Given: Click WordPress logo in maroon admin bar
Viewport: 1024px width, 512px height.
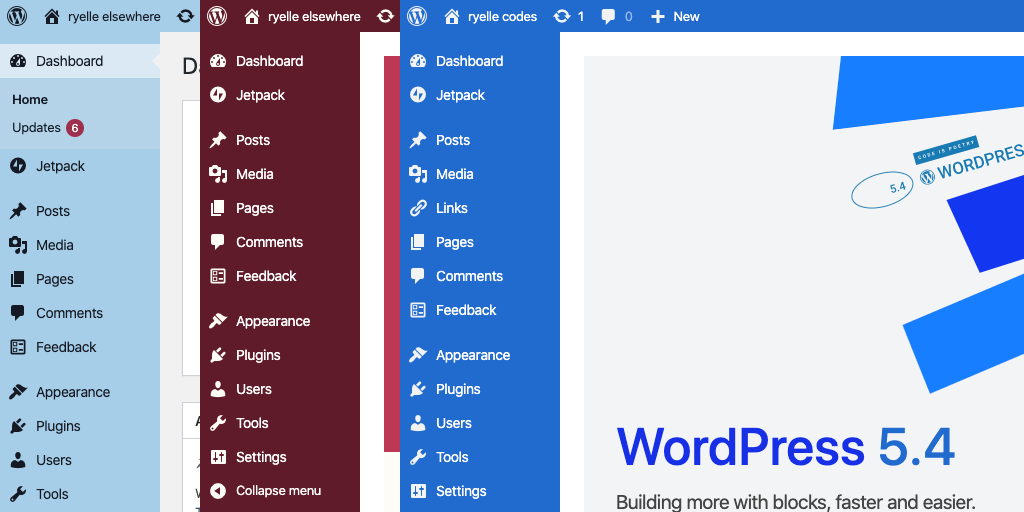Looking at the screenshot, I should [x=217, y=16].
